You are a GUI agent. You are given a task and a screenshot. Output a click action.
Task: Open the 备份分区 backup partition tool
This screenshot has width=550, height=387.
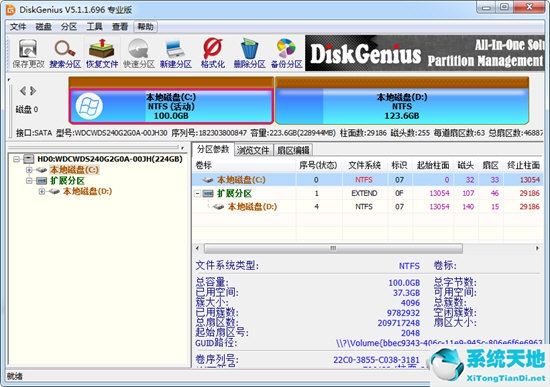coord(287,53)
